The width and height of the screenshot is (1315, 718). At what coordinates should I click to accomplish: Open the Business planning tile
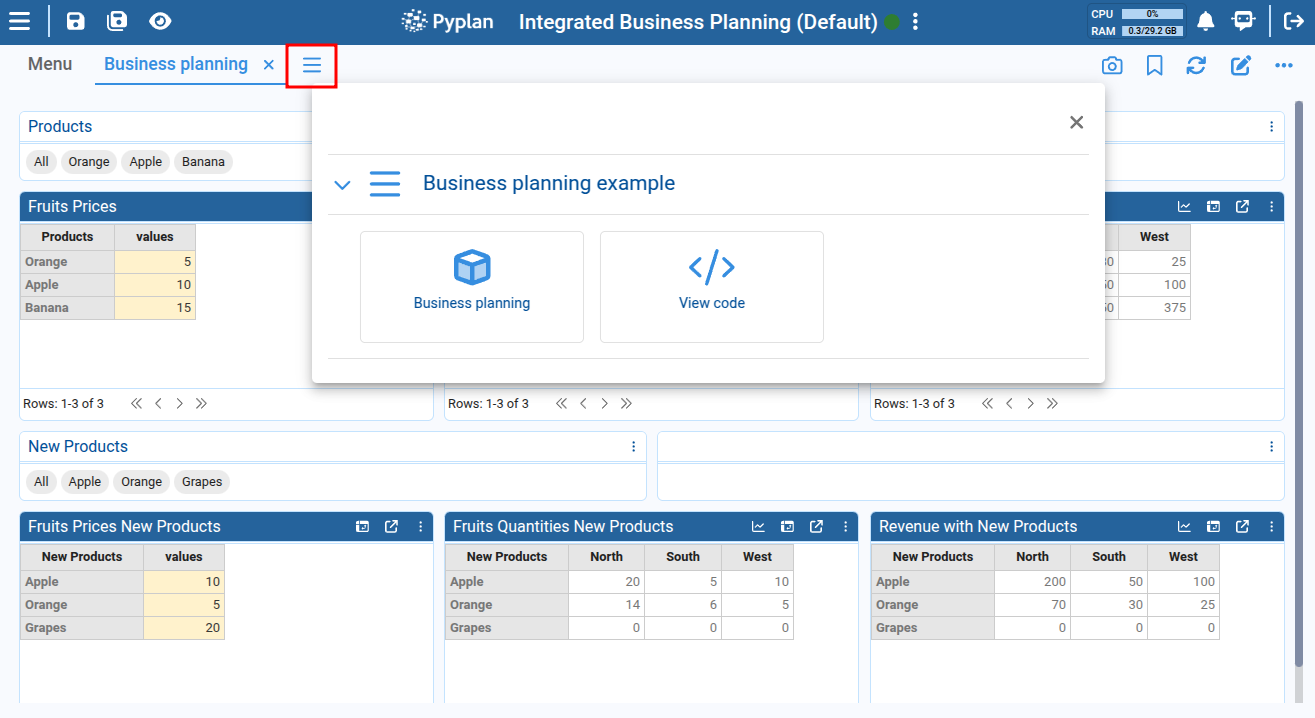click(x=472, y=286)
